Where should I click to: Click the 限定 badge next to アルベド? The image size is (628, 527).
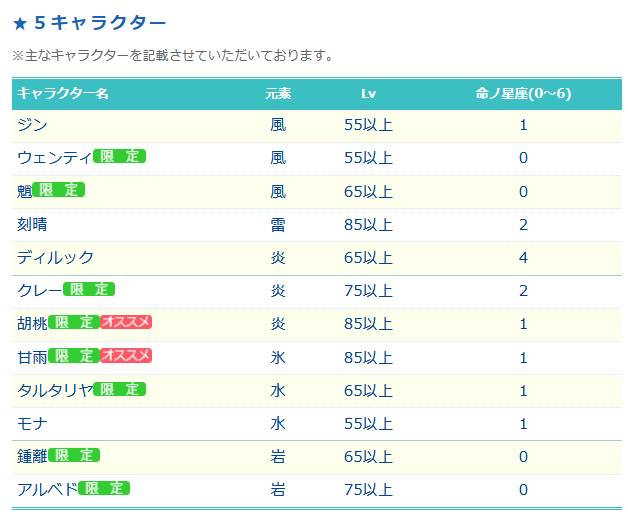tap(104, 488)
